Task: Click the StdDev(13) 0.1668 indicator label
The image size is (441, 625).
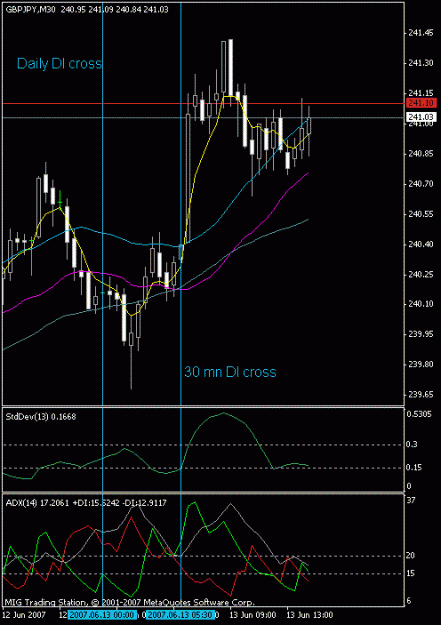Action: pyautogui.click(x=41, y=417)
